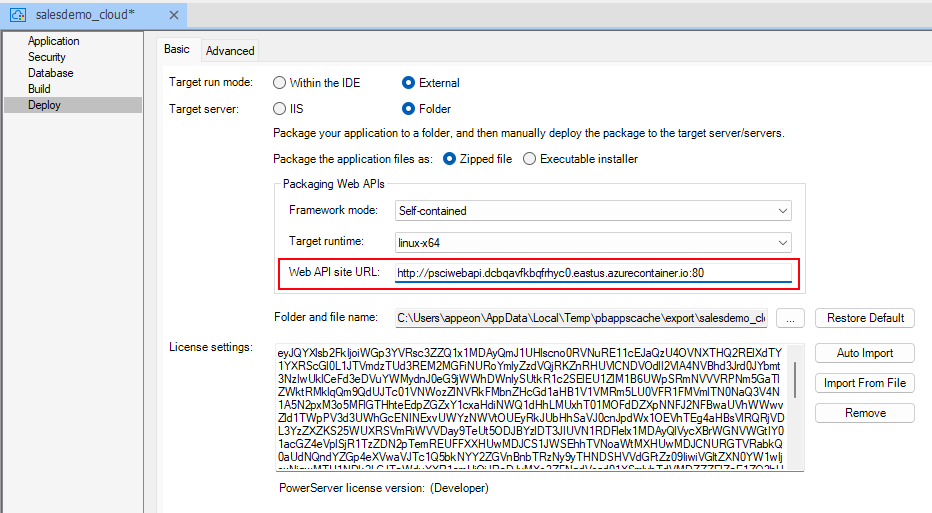Browse for folder with ellipsis button
Image resolution: width=932 pixels, height=513 pixels.
790,318
